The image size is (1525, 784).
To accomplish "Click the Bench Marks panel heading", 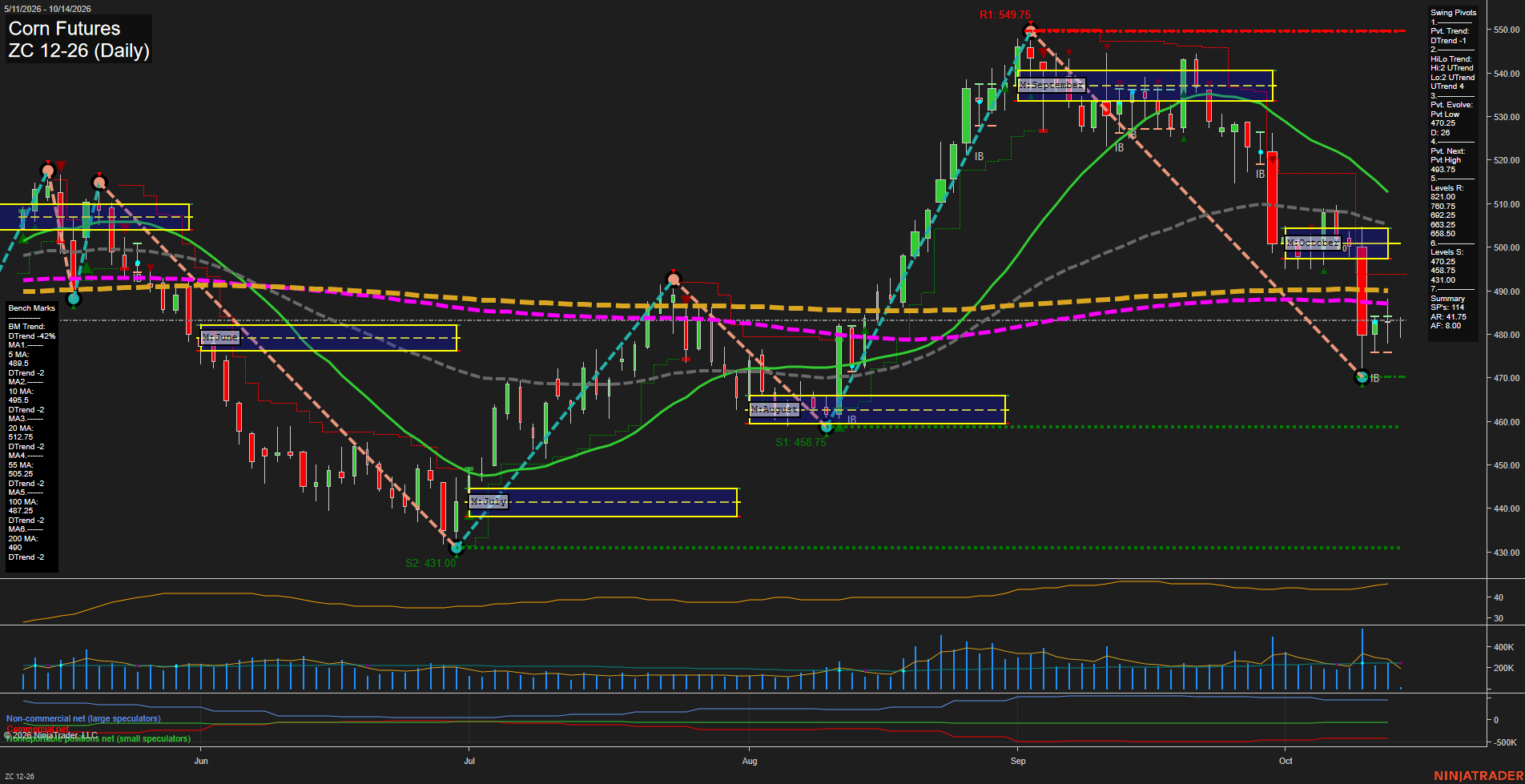I will [x=32, y=308].
